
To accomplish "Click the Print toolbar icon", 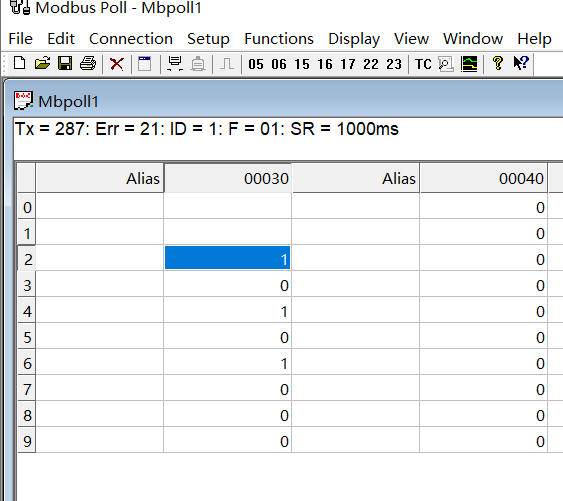I will coord(88,64).
